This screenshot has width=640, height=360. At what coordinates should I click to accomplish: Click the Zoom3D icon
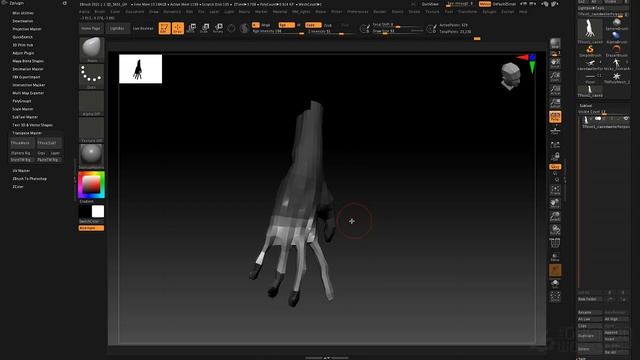(x=555, y=216)
